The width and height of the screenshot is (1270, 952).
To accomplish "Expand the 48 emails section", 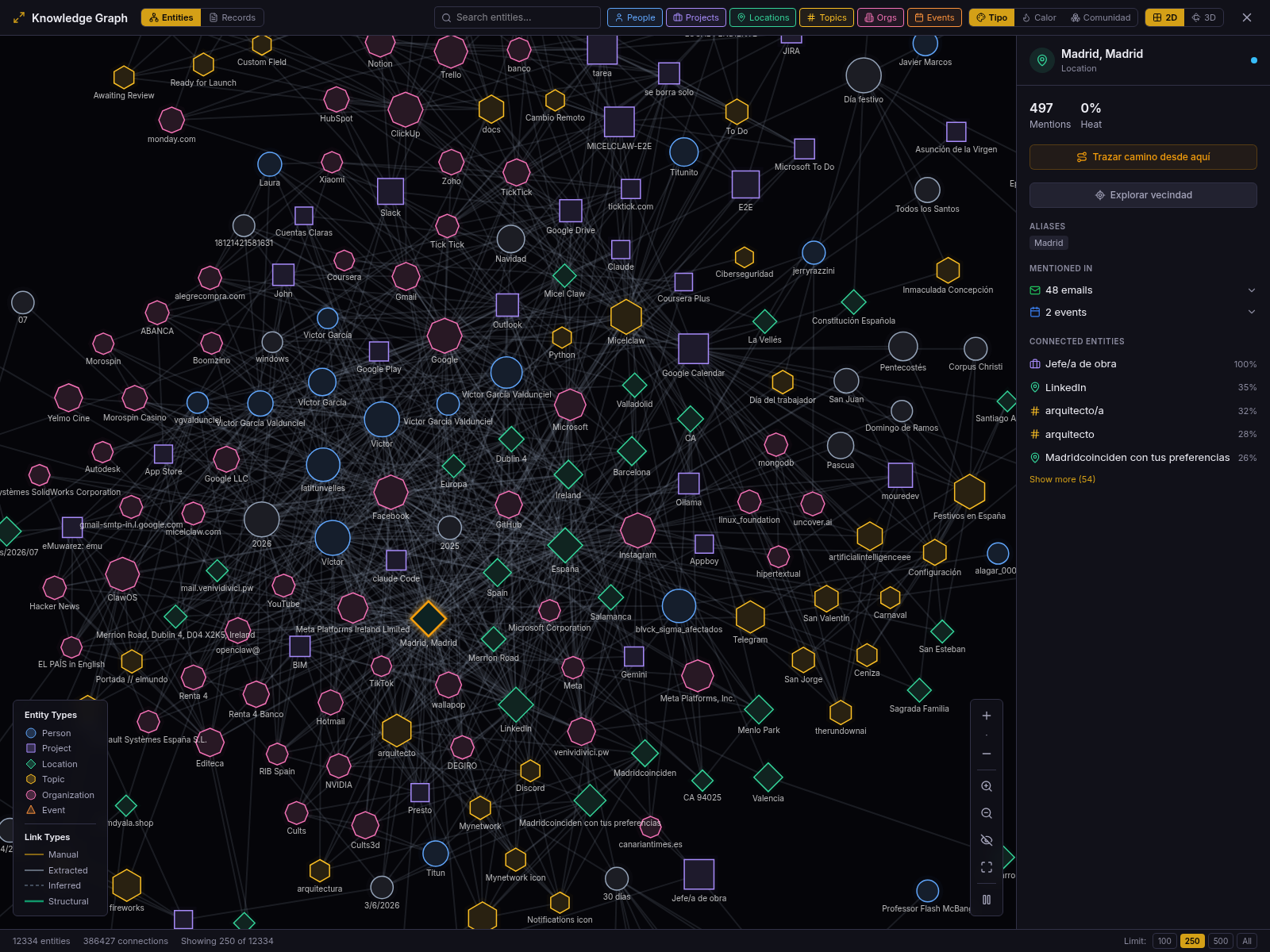I will [1143, 290].
